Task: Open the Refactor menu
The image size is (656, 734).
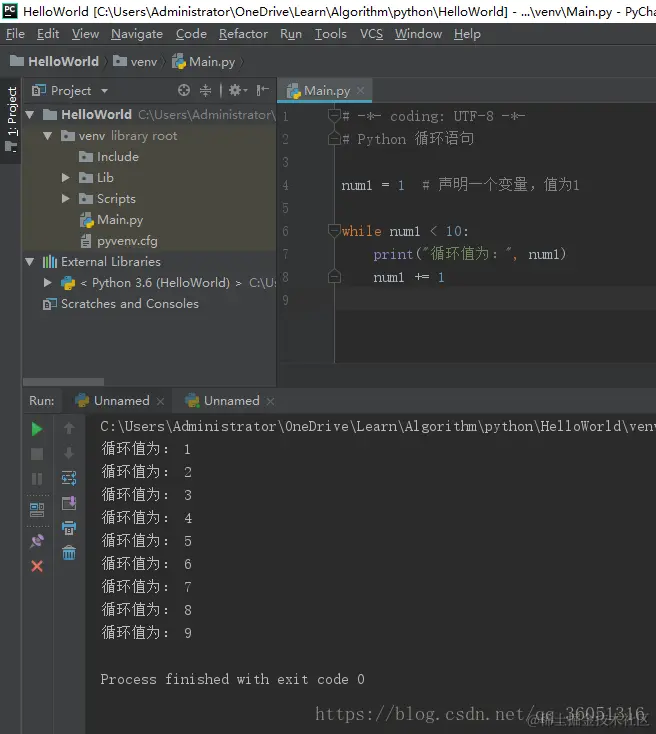Action: [243, 34]
